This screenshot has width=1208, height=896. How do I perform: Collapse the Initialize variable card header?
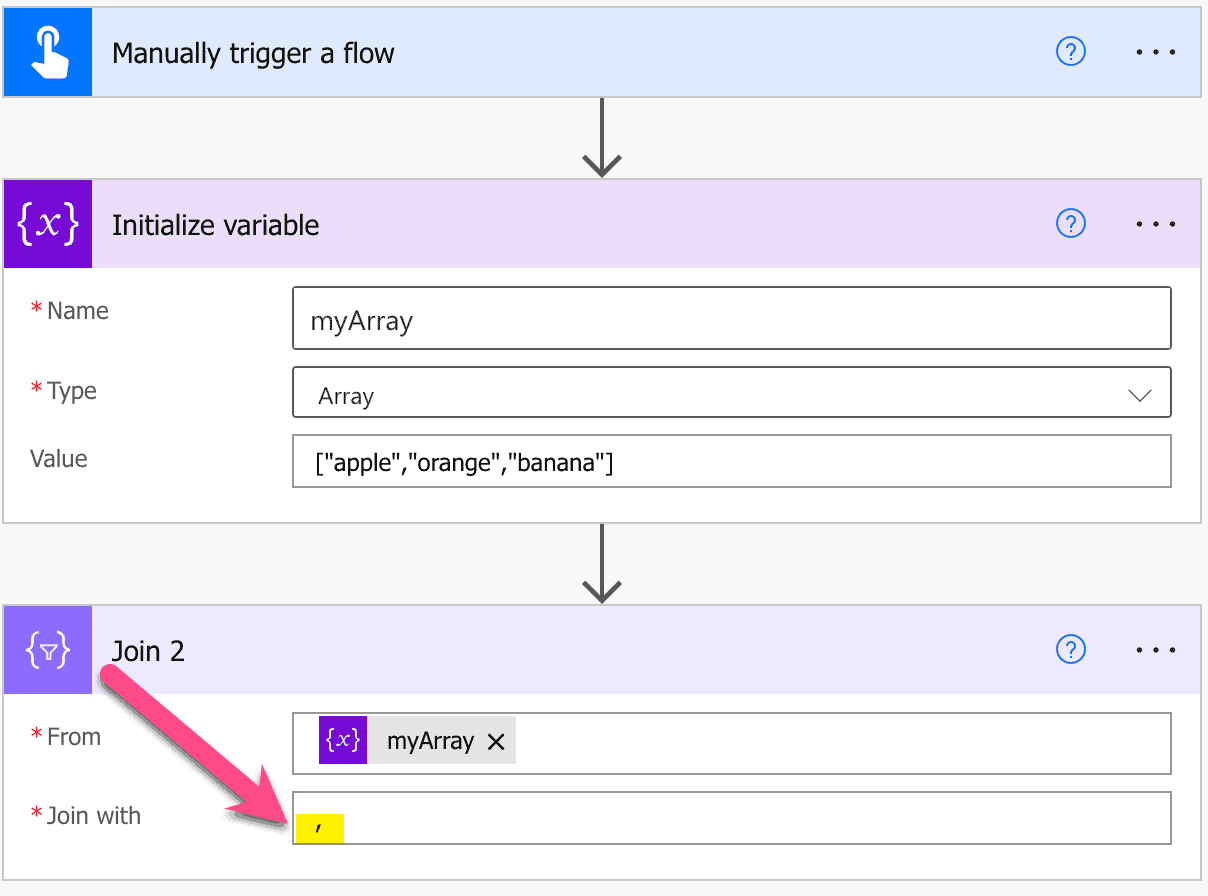point(600,224)
